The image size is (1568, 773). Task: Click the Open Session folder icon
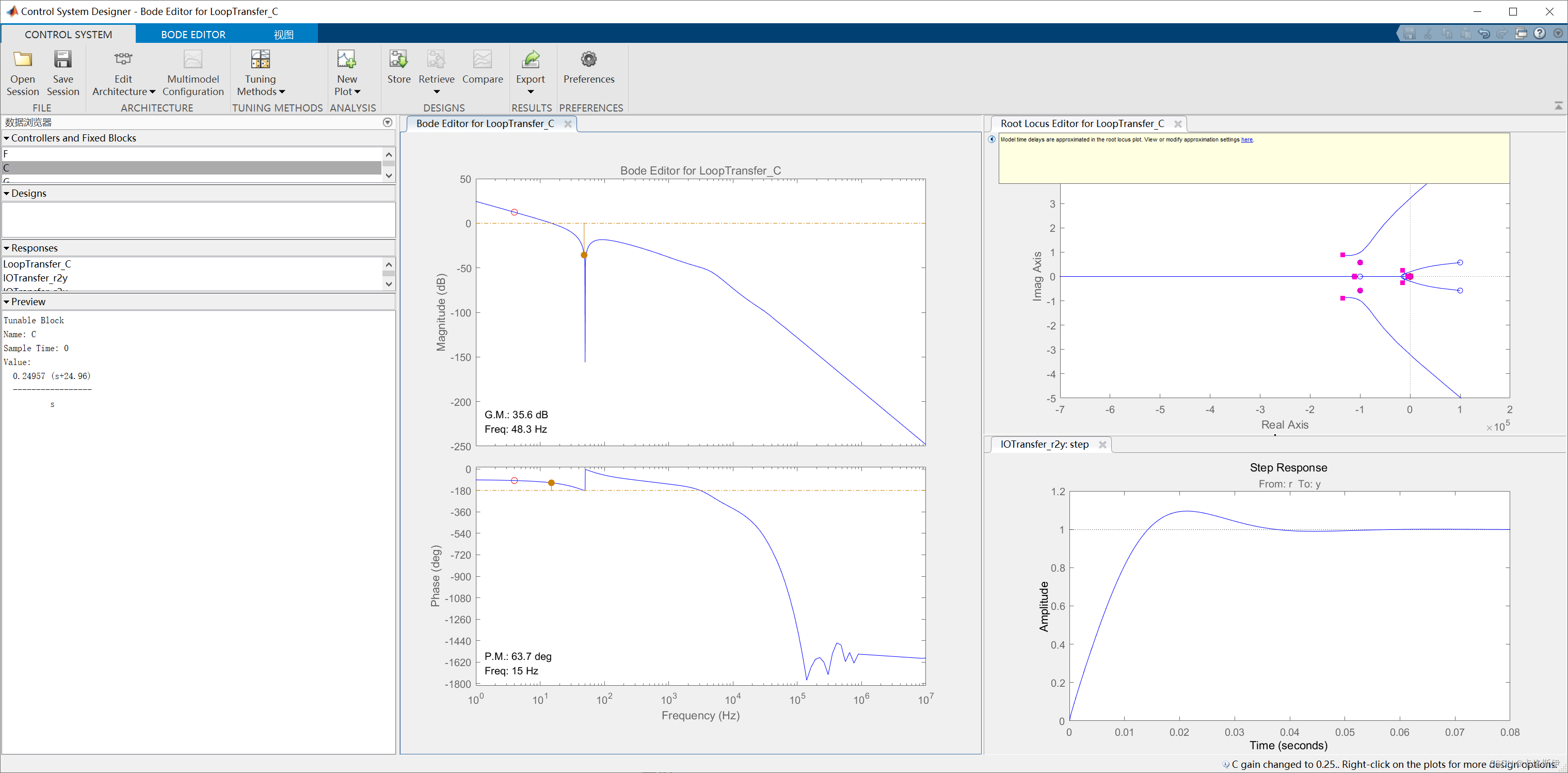[23, 60]
